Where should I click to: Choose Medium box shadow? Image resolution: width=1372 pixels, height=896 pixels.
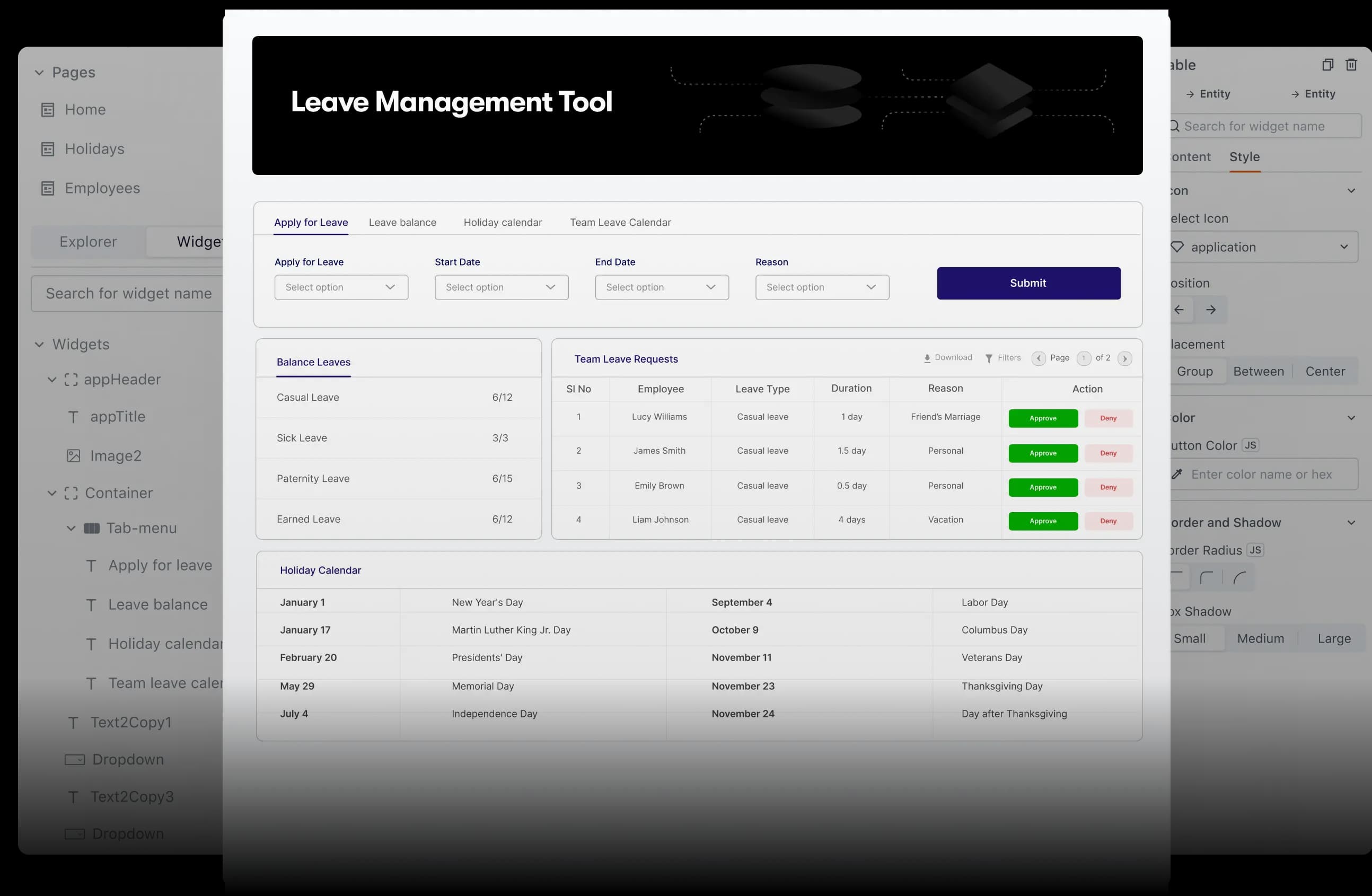point(1260,638)
